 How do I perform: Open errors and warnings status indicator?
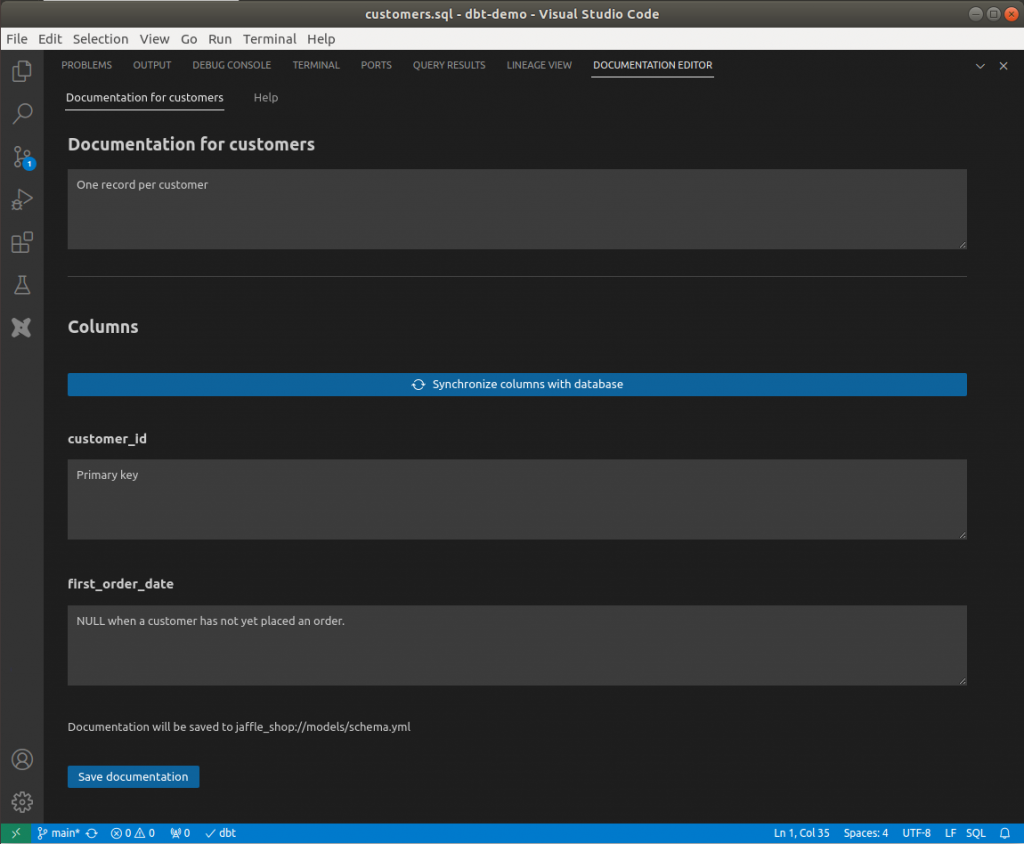point(133,833)
